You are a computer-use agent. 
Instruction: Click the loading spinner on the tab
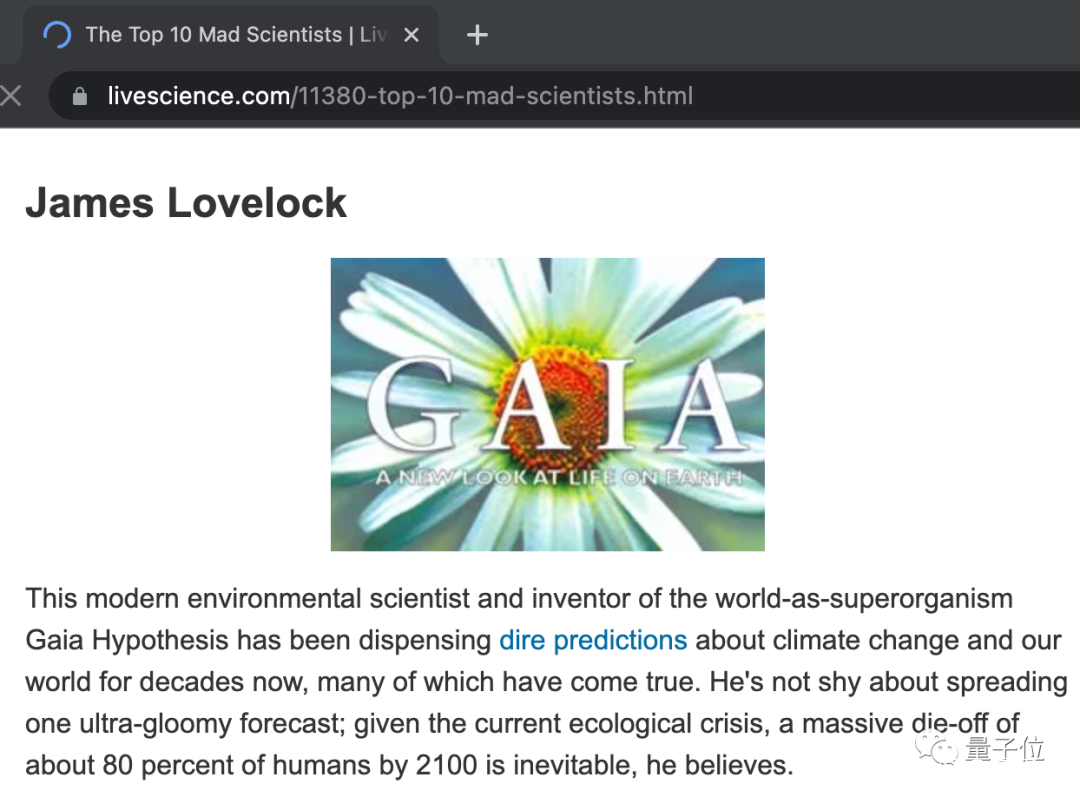tap(57, 35)
